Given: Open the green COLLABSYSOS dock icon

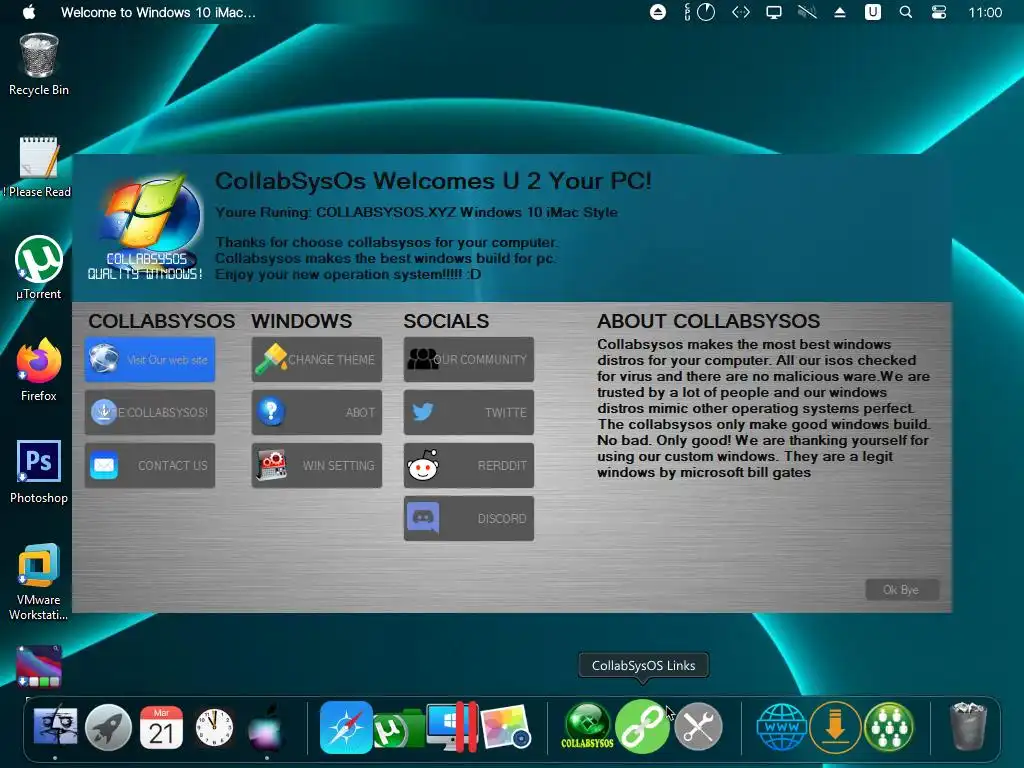Looking at the screenshot, I should (x=587, y=726).
